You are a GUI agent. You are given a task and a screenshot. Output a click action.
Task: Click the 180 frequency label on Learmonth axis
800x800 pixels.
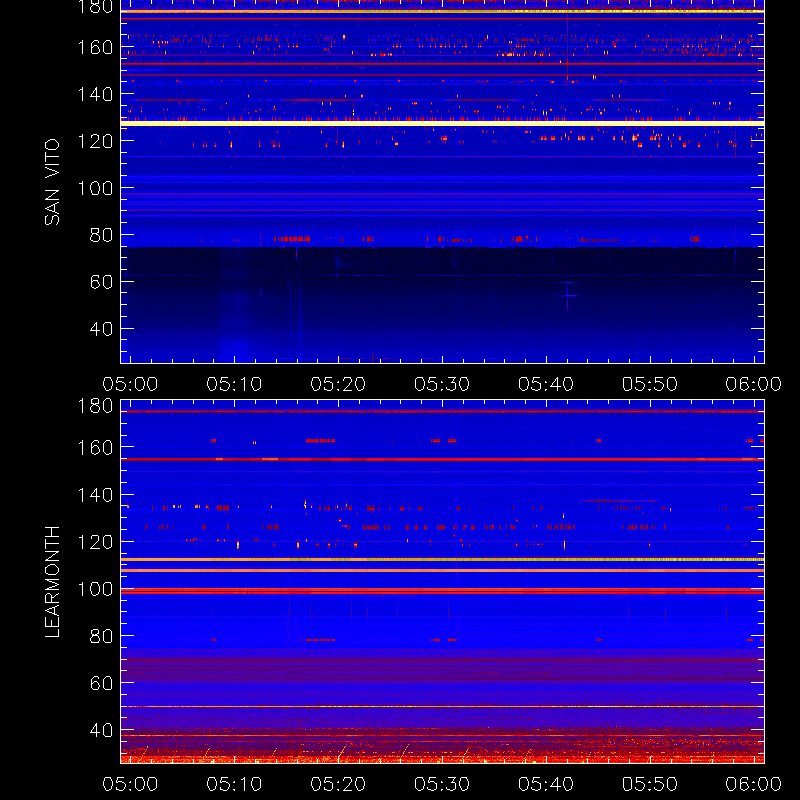[x=95, y=406]
